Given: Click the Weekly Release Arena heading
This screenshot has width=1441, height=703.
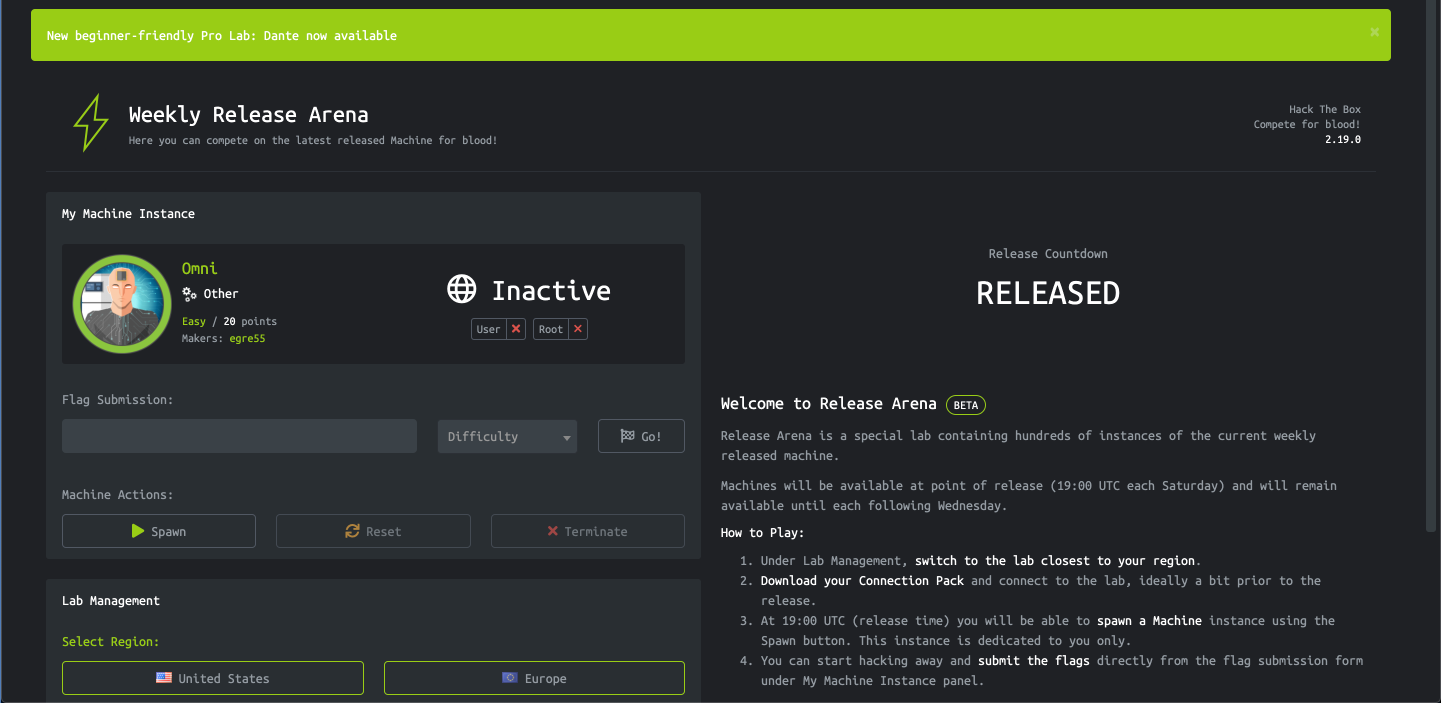Looking at the screenshot, I should 249,115.
